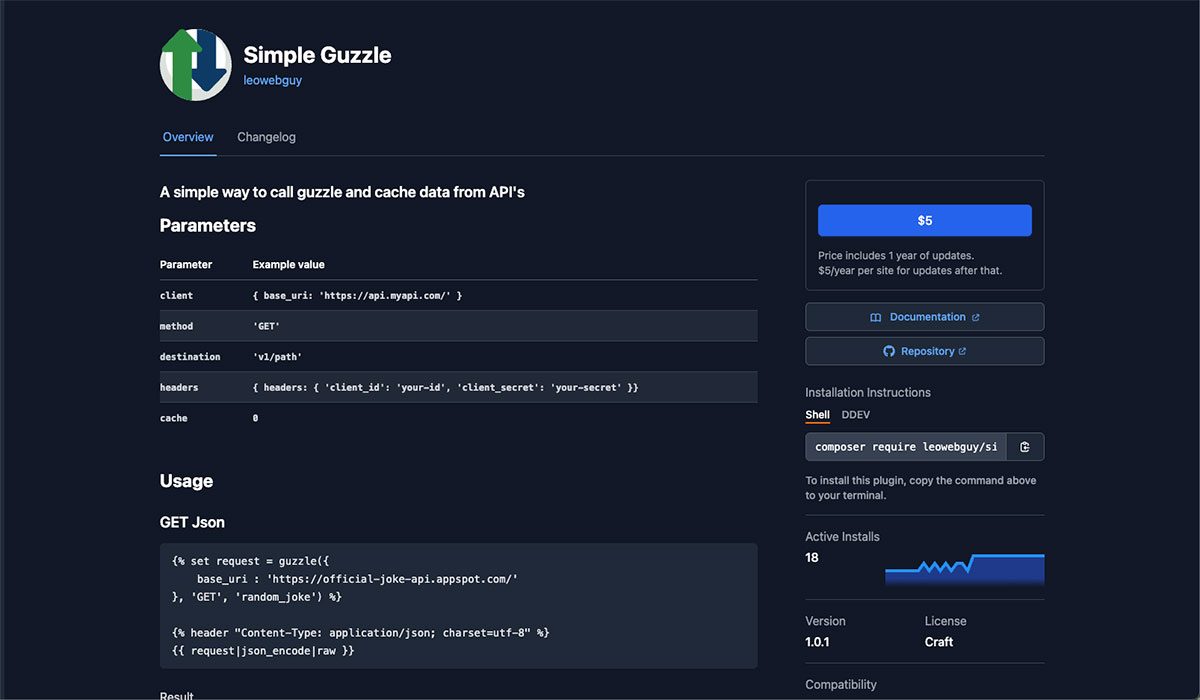The width and height of the screenshot is (1200, 700).
Task: Click the 'destination' parameter cell
Action: [191, 357]
